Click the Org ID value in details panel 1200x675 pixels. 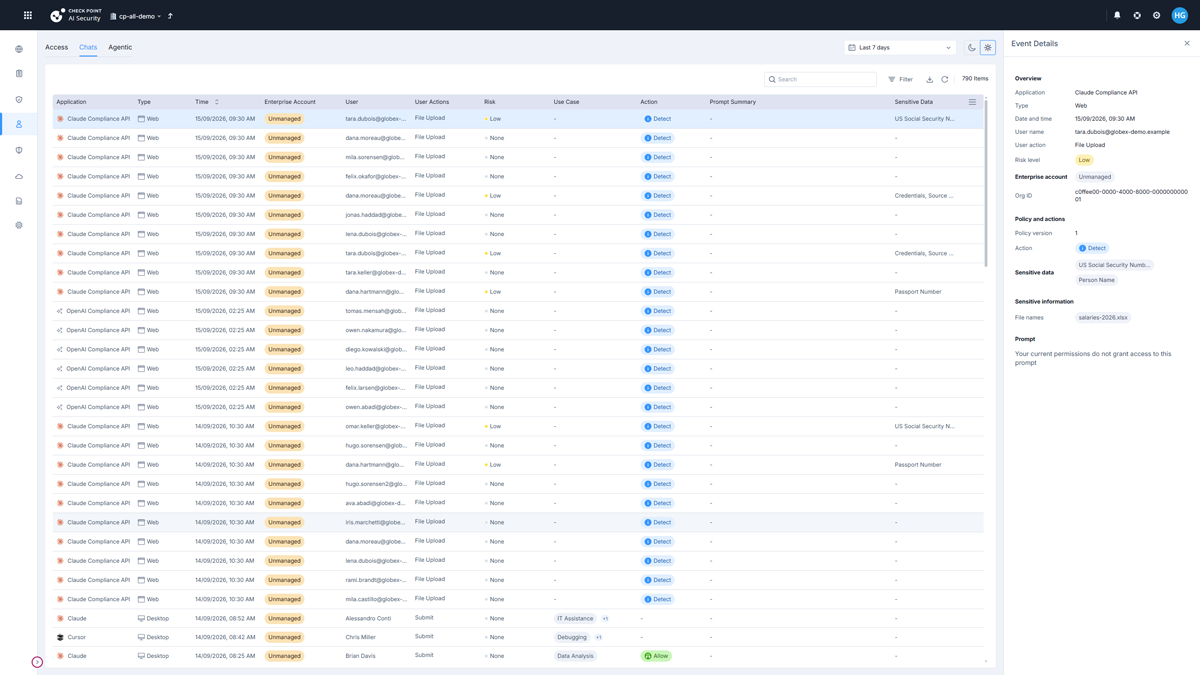pos(1131,195)
